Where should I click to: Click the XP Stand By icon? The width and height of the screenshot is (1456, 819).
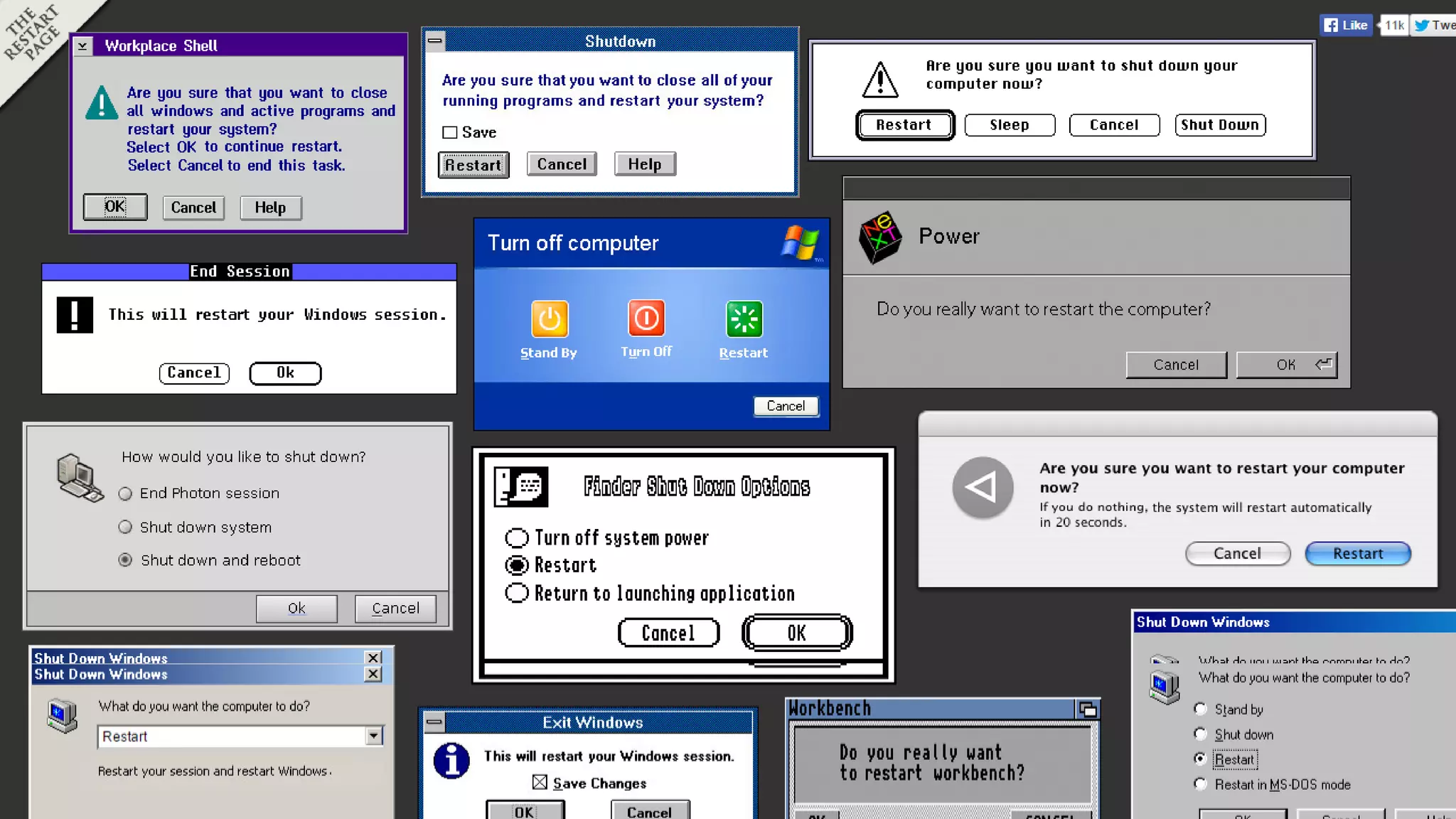coord(549,318)
